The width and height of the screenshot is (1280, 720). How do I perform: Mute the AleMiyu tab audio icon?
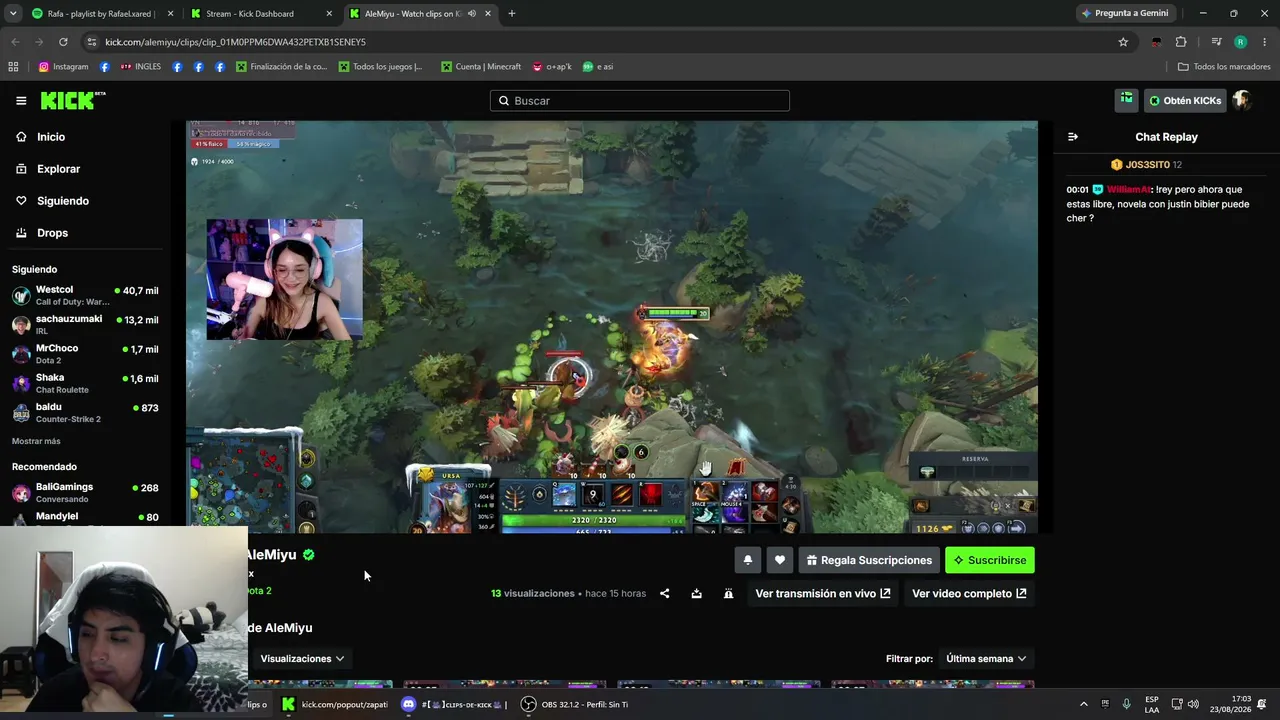471,14
